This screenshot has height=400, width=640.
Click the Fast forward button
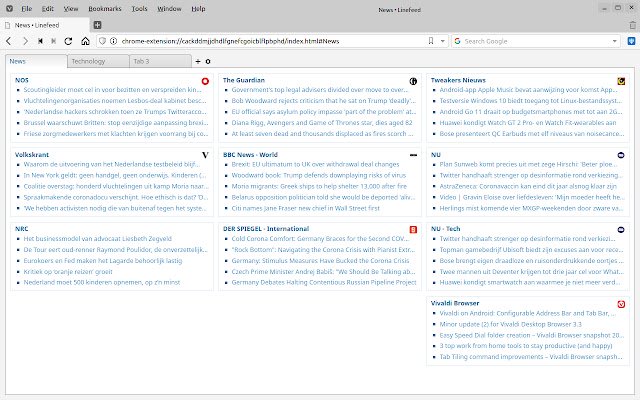53,41
